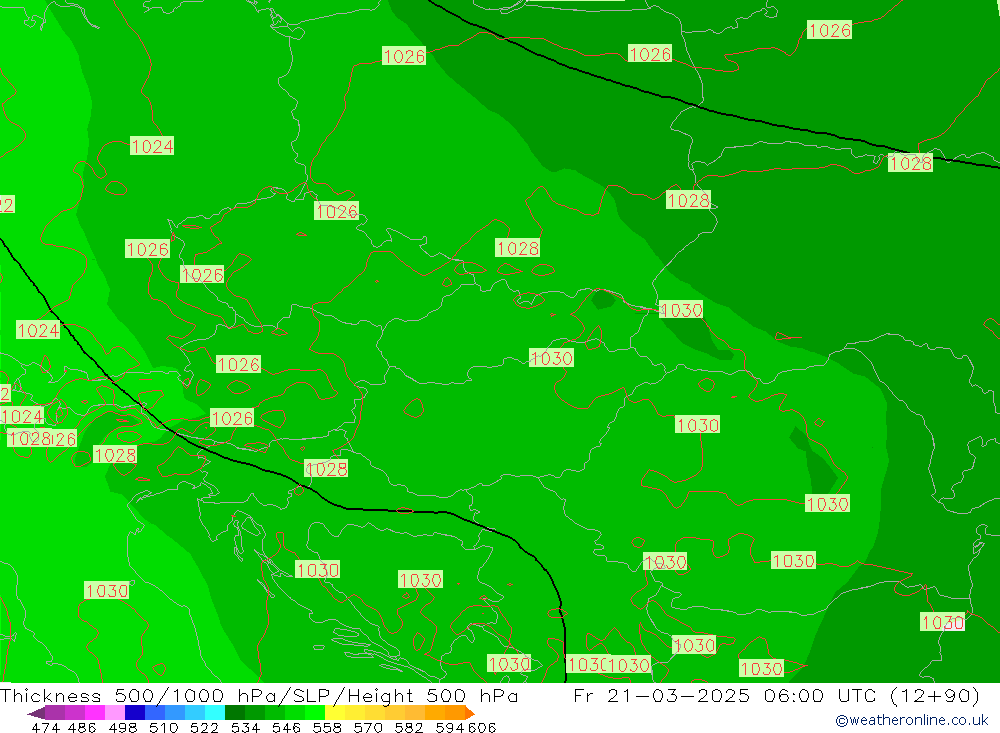Image resolution: width=1000 pixels, height=733 pixels.
Task: Pick the light pink legend swatch above 498
Action: point(115,713)
